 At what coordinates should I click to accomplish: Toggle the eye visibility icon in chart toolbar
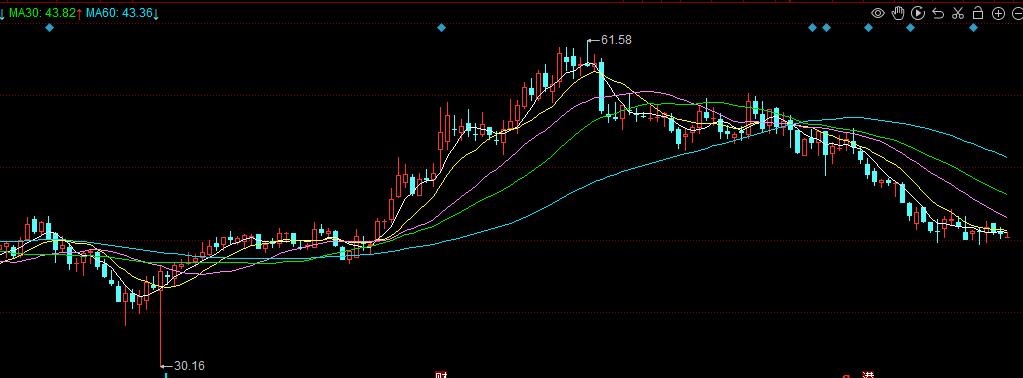878,13
